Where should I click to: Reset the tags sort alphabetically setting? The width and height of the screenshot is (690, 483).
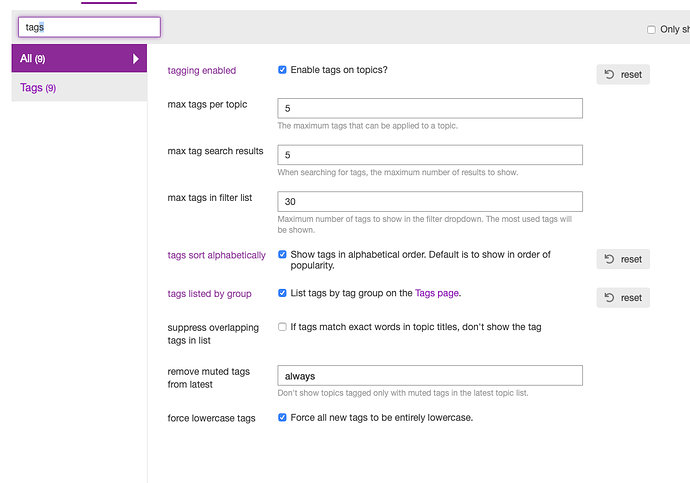coord(623,259)
